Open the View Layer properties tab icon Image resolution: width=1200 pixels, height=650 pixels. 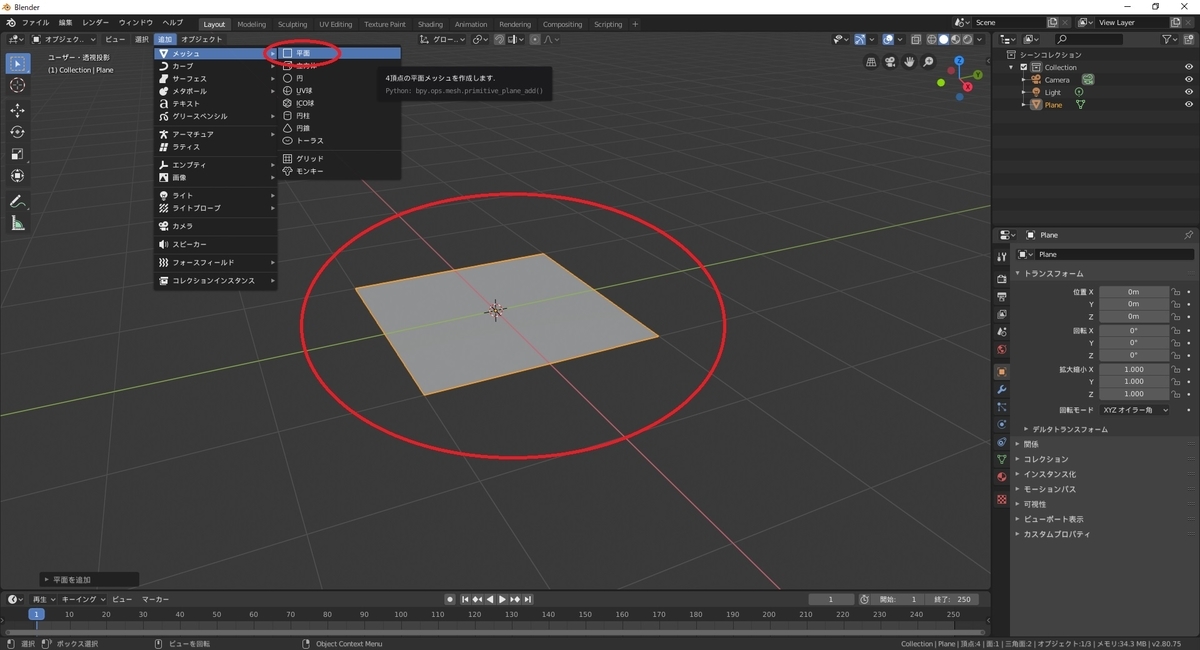pos(1002,314)
